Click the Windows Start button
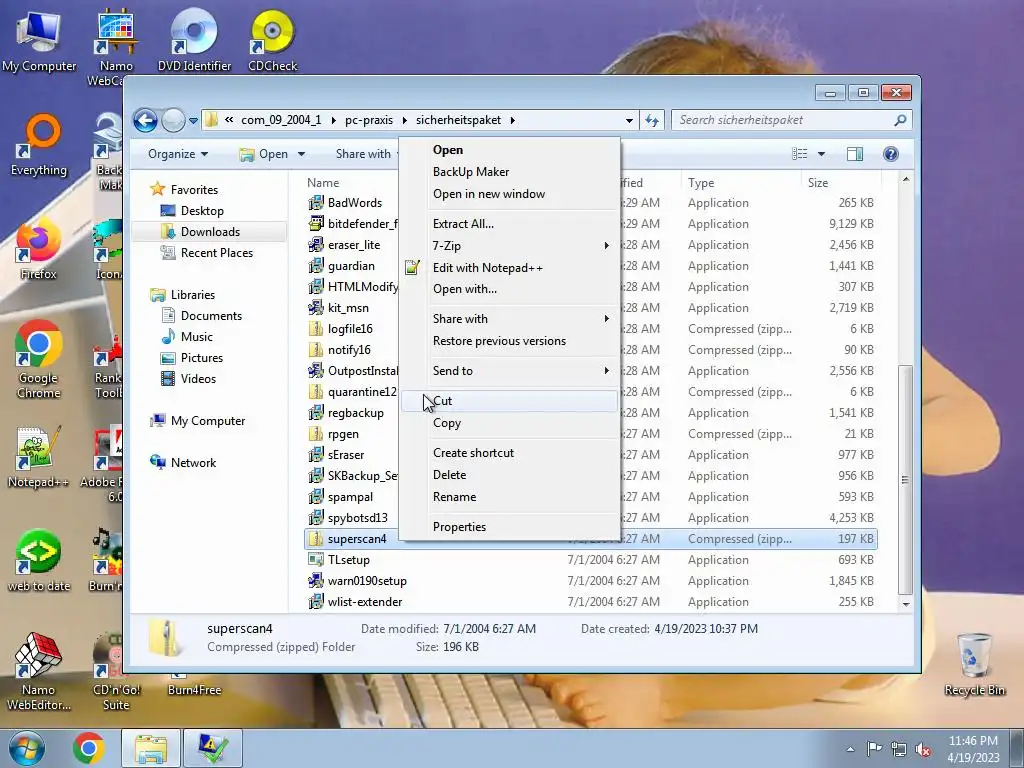This screenshot has width=1024, height=768. coord(27,748)
